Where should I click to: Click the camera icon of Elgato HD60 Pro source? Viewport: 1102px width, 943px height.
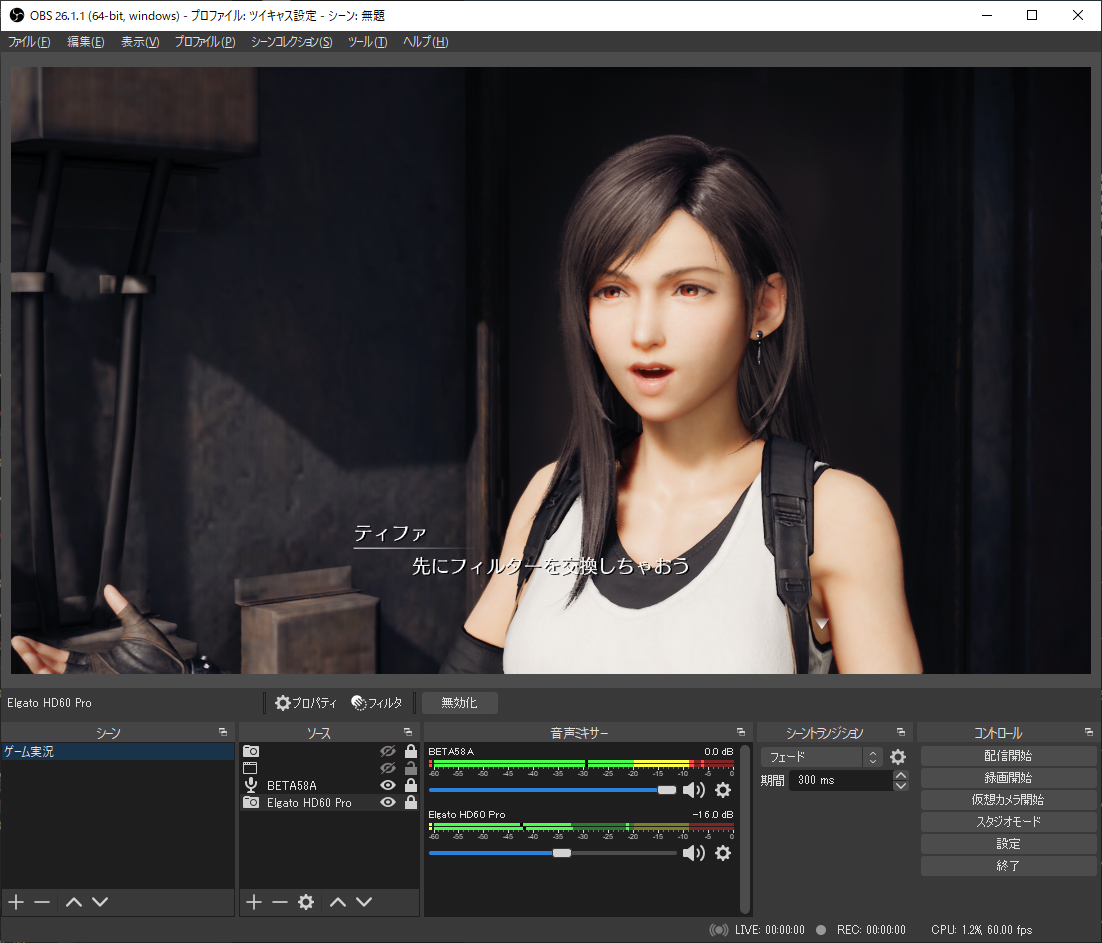(x=250, y=802)
